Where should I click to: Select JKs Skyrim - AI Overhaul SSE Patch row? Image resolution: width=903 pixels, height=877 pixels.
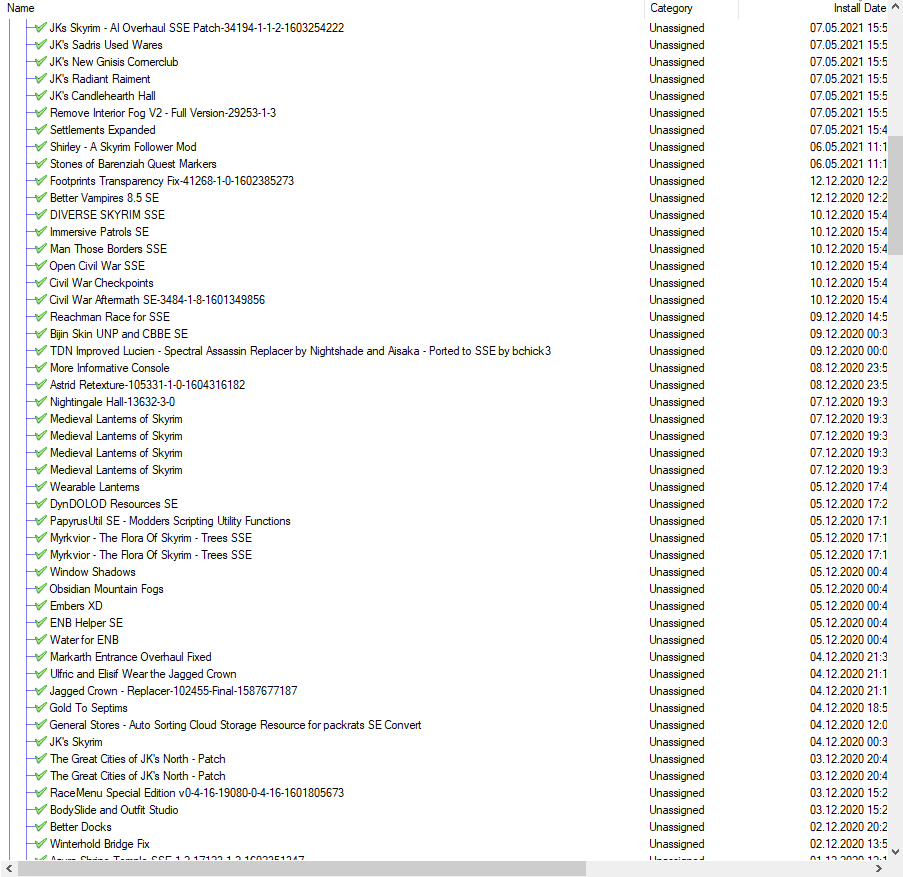pyautogui.click(x=196, y=28)
